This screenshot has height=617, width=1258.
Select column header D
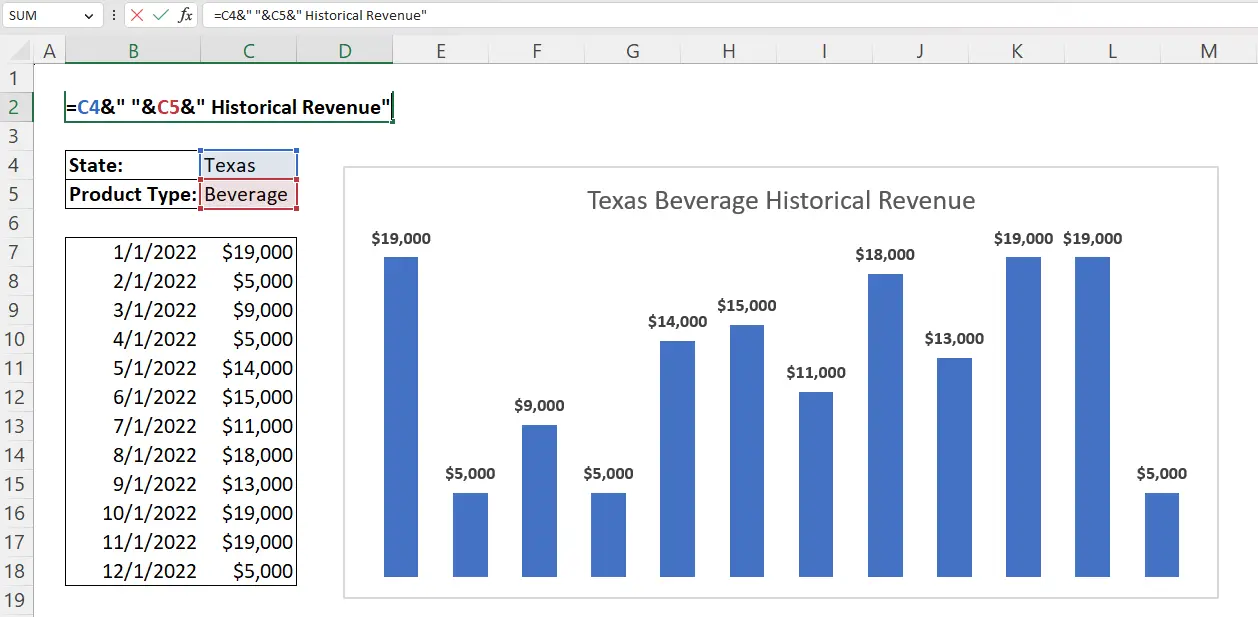344,49
